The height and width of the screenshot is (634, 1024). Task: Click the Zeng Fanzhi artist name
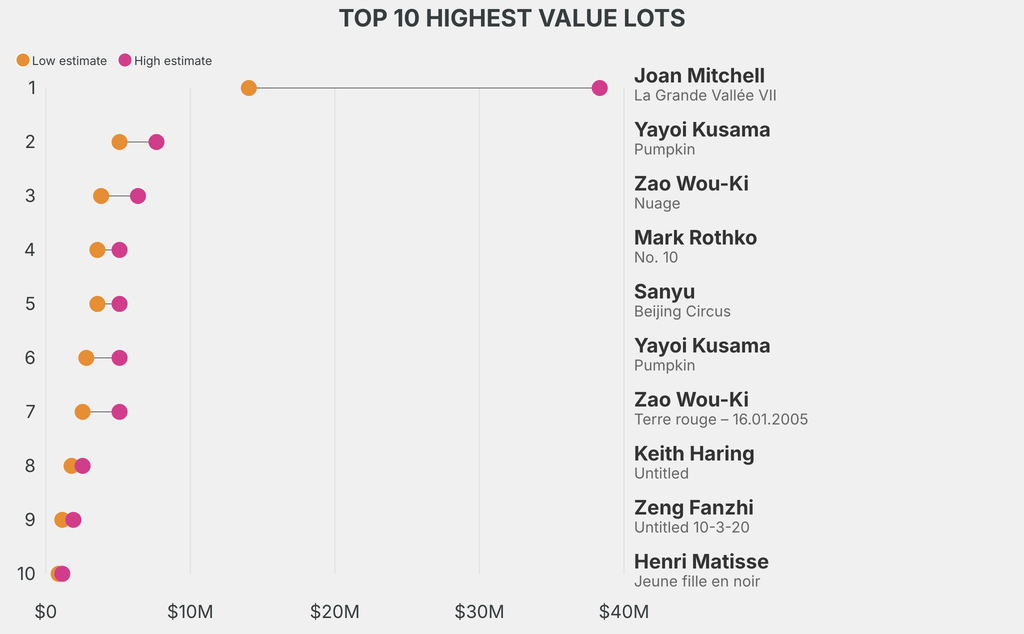[x=693, y=508]
